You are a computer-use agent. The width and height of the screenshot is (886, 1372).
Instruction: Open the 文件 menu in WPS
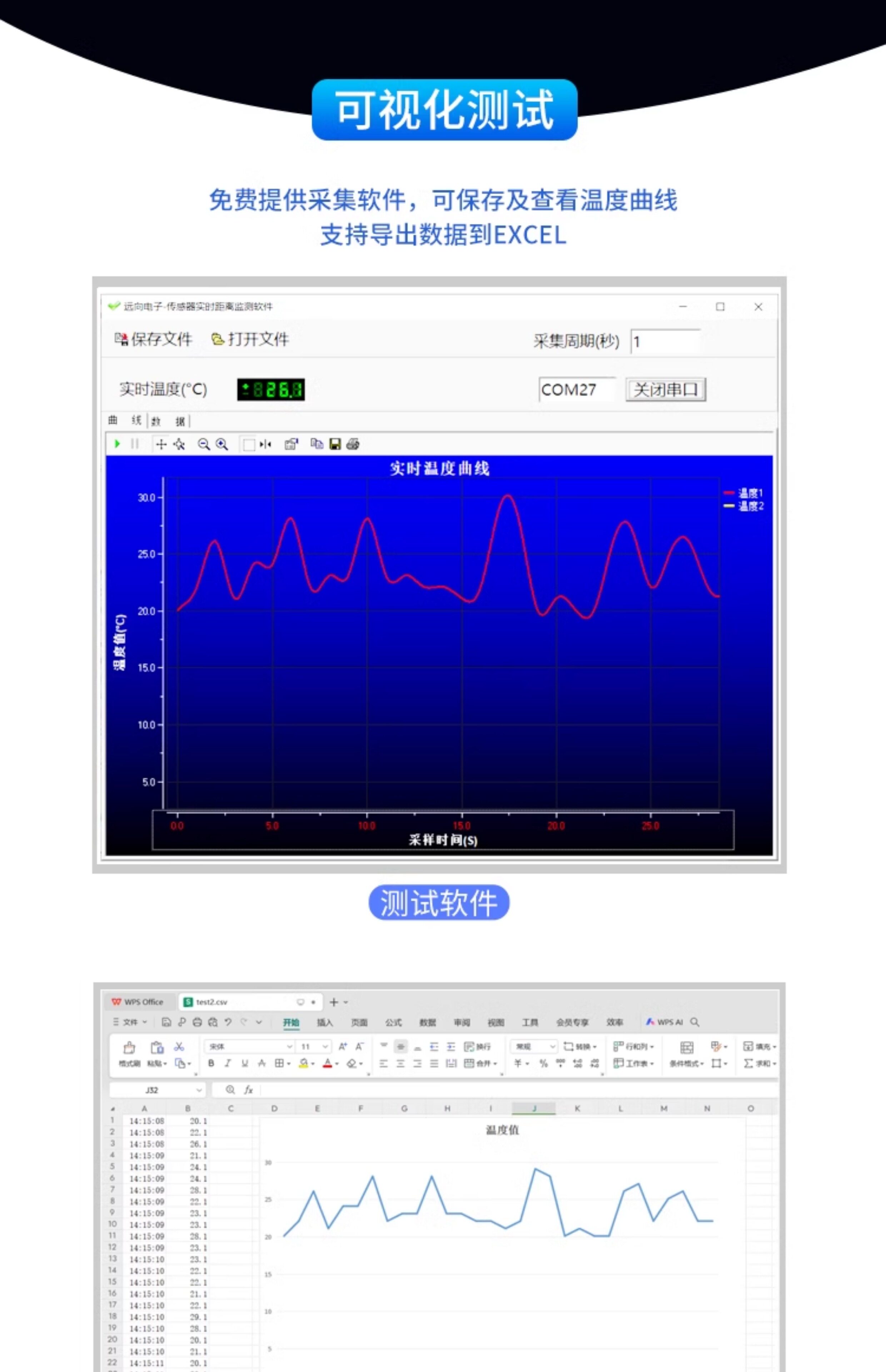pyautogui.click(x=131, y=1022)
